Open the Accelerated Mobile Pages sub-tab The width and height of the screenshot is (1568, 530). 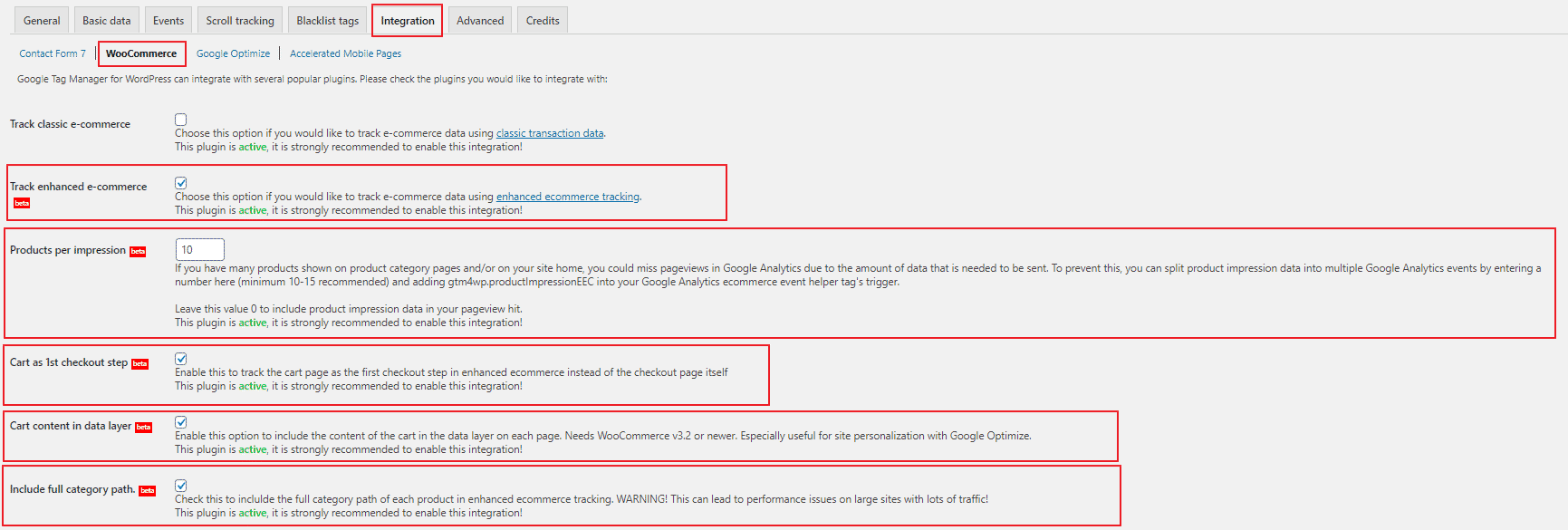[x=345, y=53]
